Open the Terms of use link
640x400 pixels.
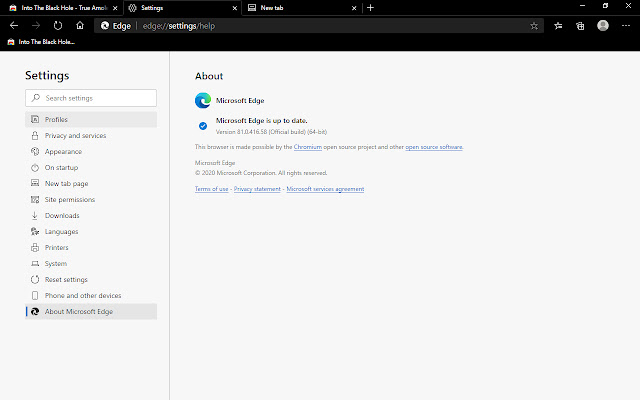[x=211, y=189]
